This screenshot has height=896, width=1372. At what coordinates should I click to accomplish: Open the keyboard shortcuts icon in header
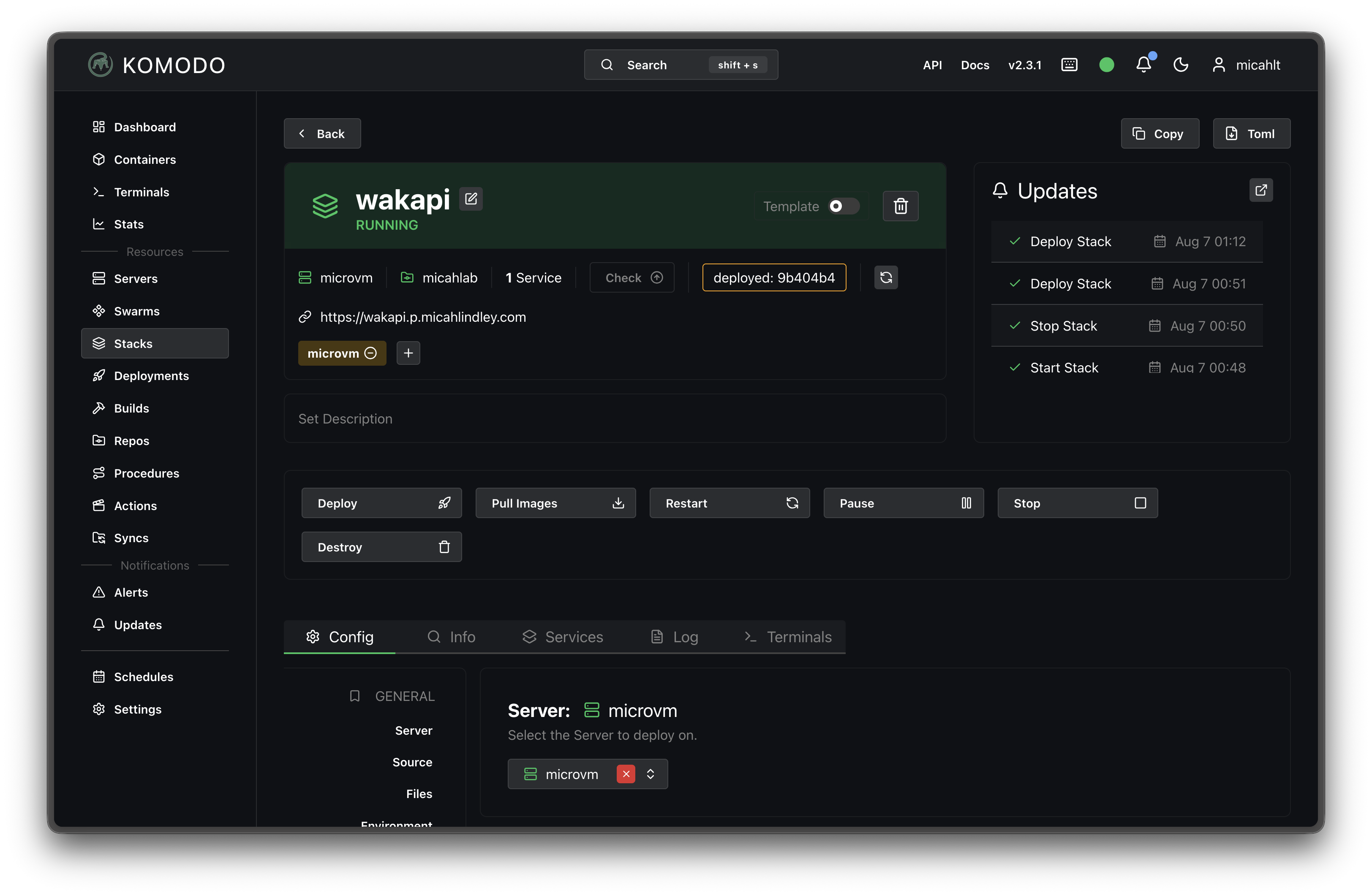[1069, 65]
